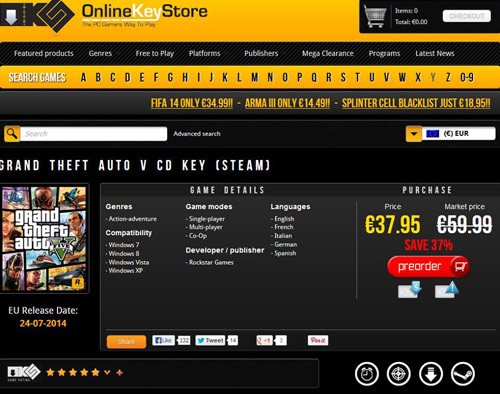The width and height of the screenshot is (500, 394).
Task: Open Free to Play section
Action: (x=155, y=53)
